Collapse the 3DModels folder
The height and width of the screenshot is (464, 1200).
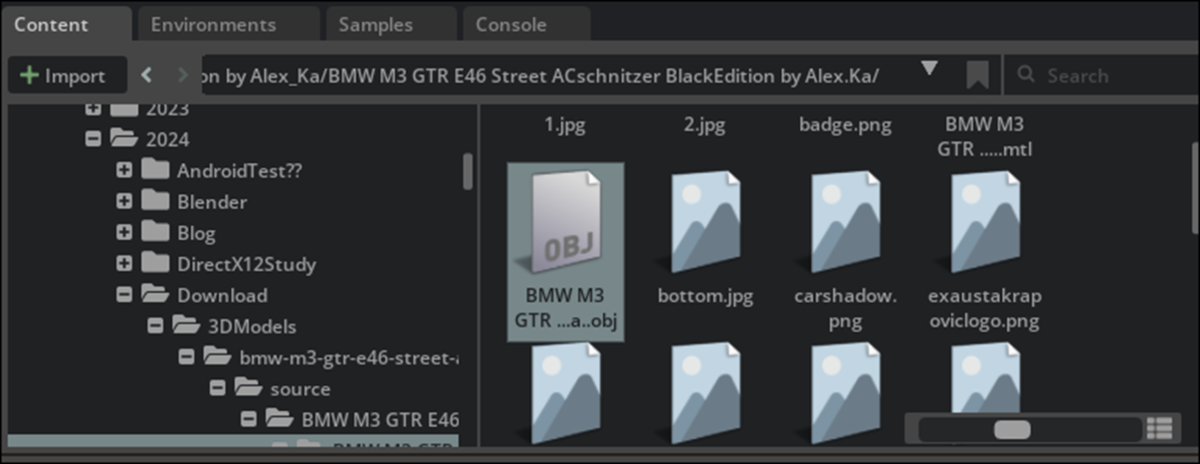tap(155, 326)
